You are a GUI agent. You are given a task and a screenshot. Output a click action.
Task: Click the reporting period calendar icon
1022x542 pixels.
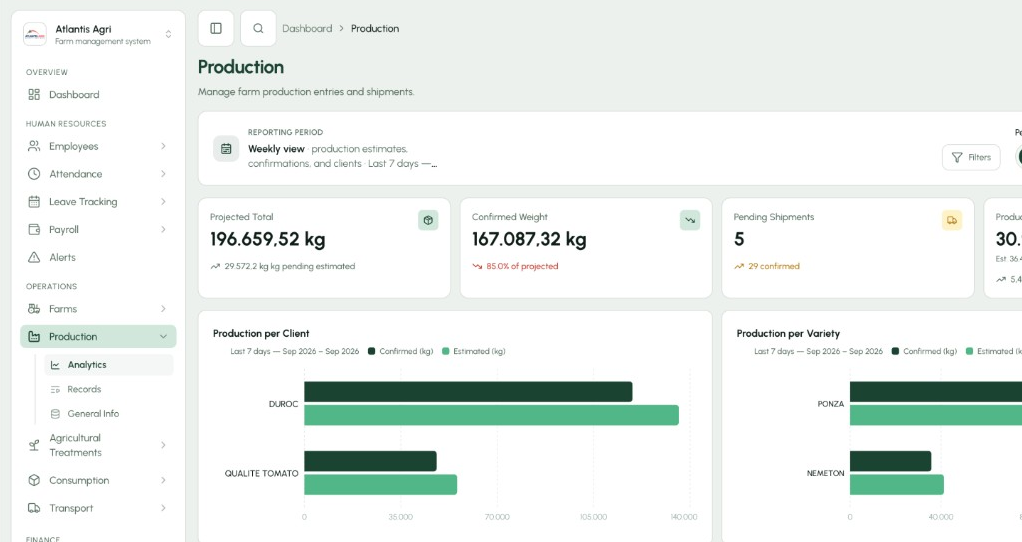(x=226, y=149)
